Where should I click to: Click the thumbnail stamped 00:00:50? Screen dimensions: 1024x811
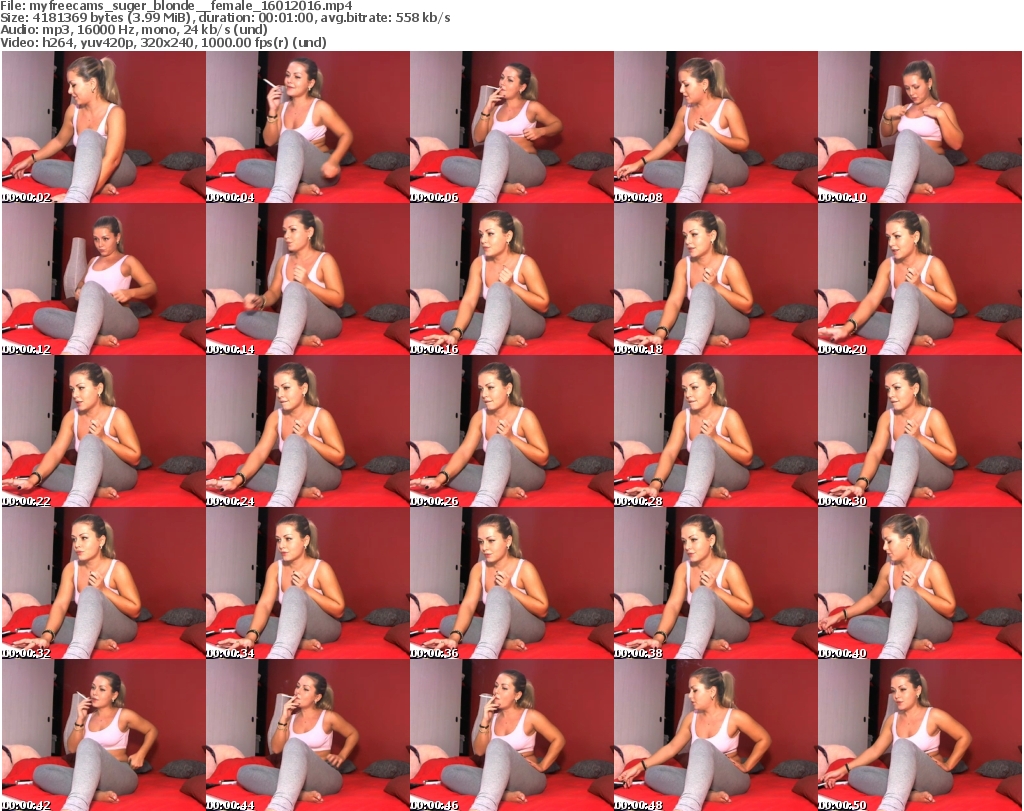[919, 735]
